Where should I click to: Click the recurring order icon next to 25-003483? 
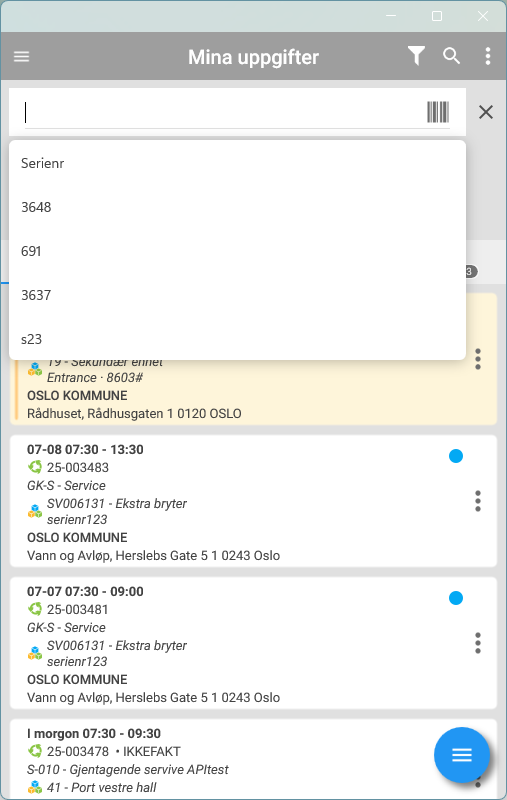pos(35,467)
